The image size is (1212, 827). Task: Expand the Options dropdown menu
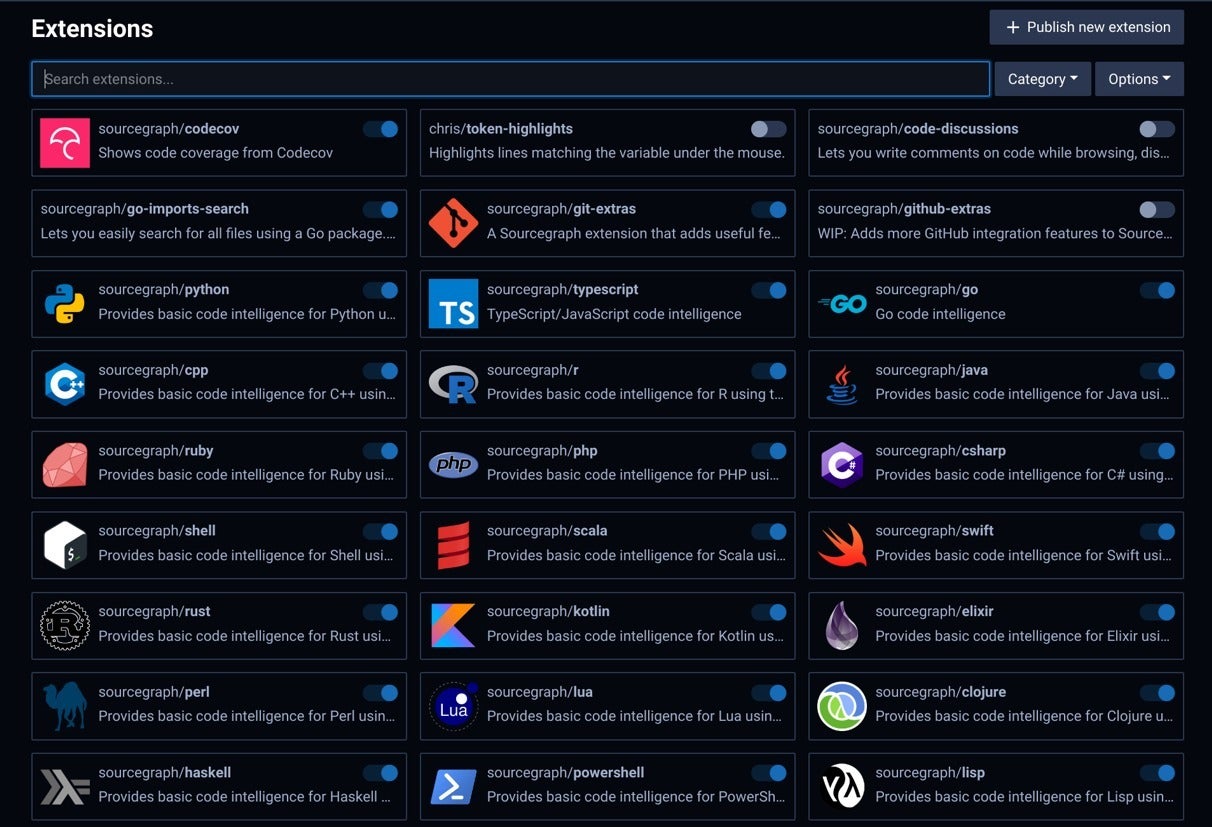click(x=1139, y=79)
